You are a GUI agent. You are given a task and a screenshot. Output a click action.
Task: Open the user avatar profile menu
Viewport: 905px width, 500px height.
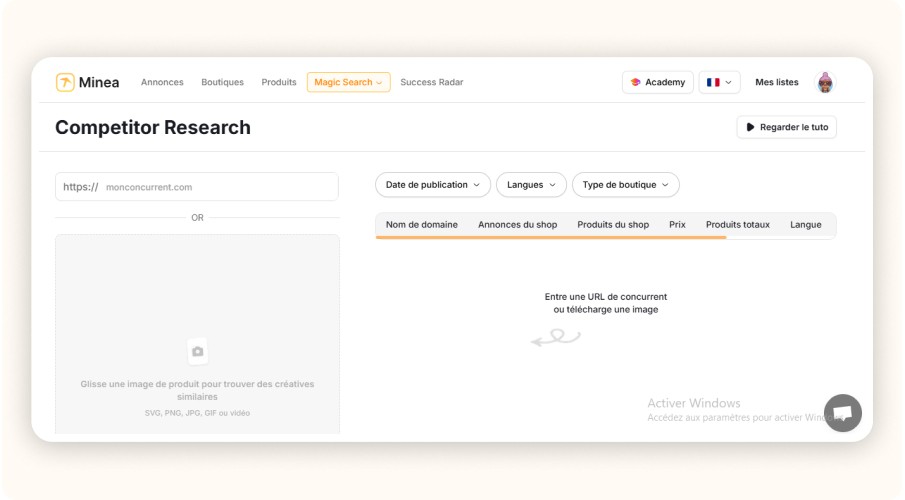pos(825,83)
